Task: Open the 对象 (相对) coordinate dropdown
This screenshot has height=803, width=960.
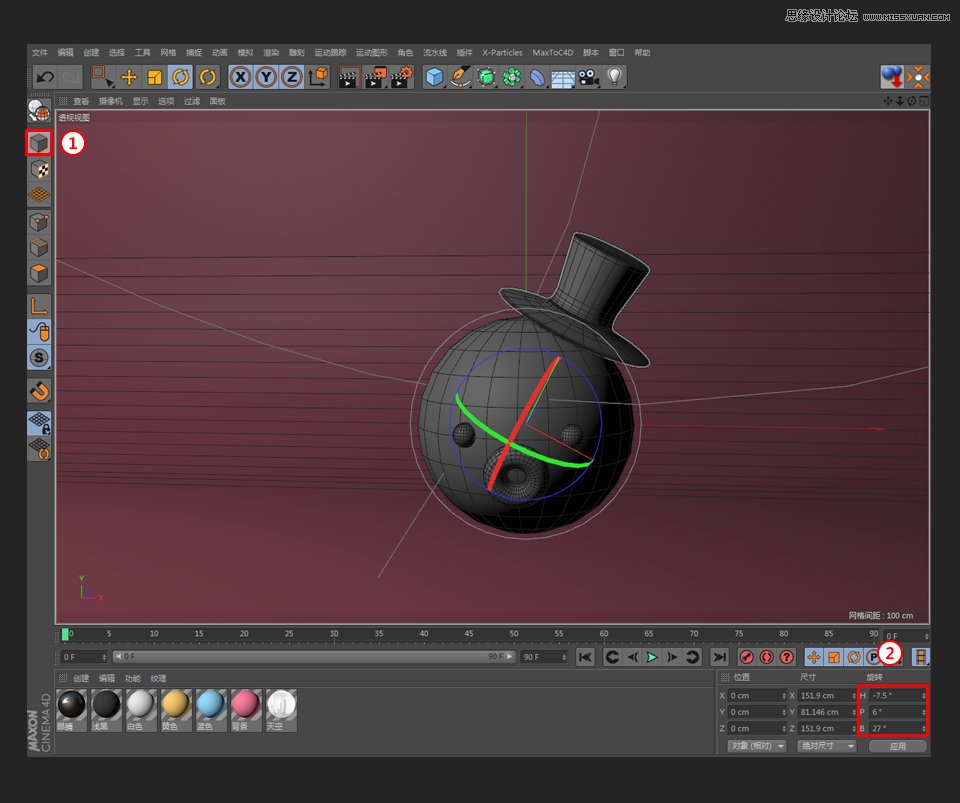Action: pos(757,746)
